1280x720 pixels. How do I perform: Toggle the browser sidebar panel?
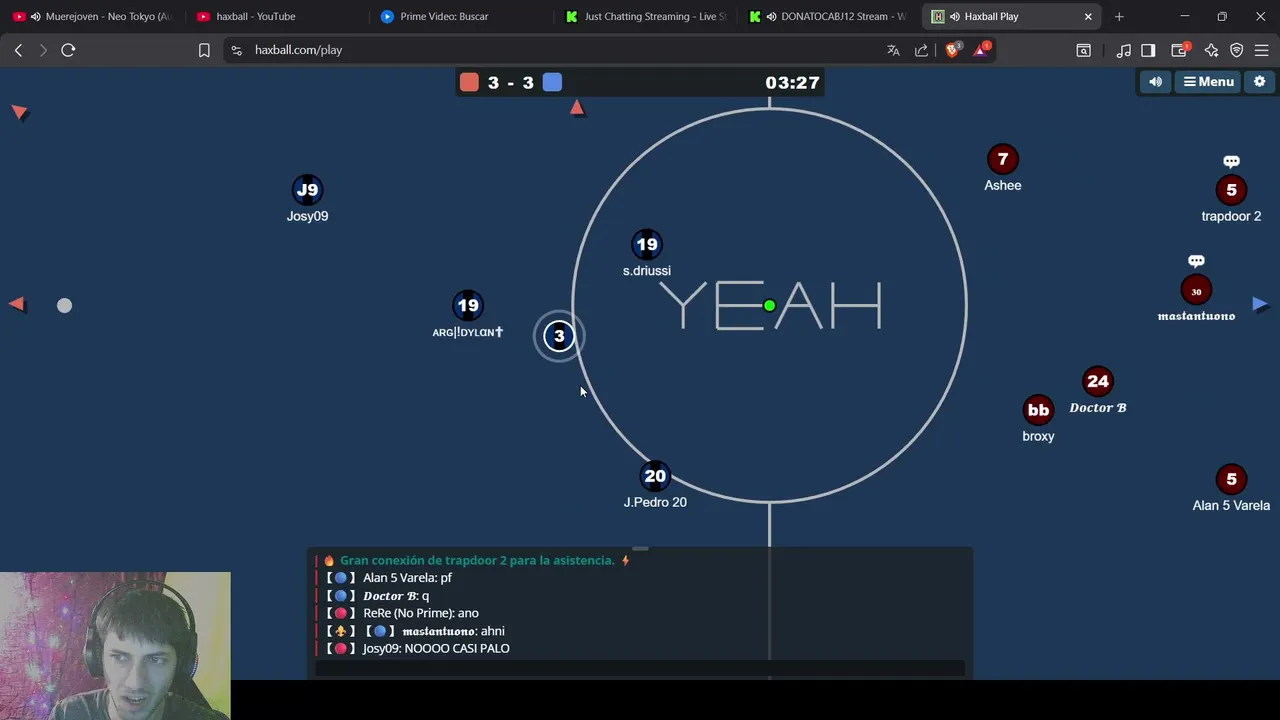tap(1148, 50)
